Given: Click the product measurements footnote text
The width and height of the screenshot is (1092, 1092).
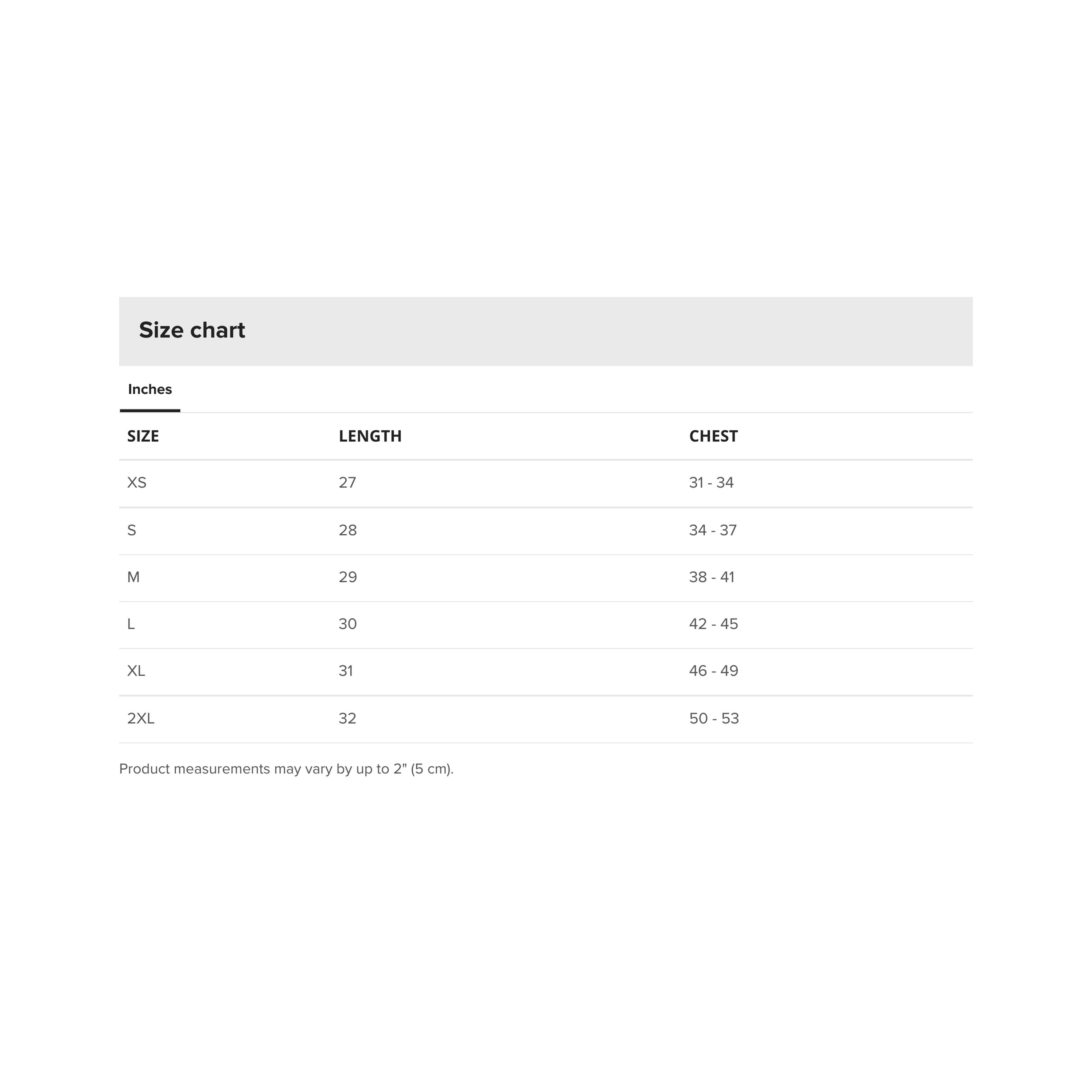Looking at the screenshot, I should click(x=286, y=769).
